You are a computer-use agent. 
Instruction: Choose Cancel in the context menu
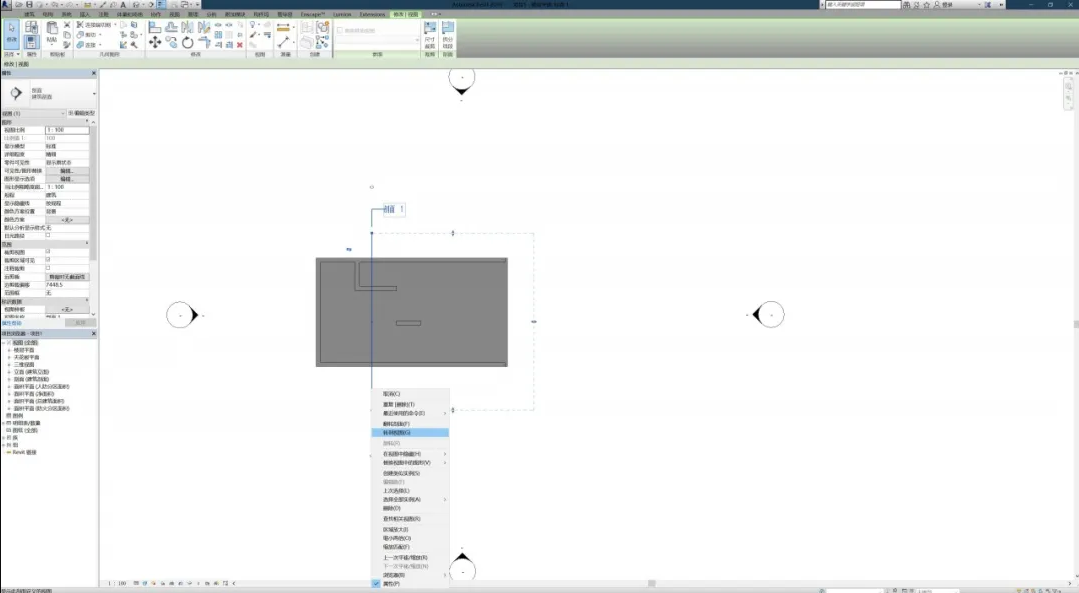click(410, 394)
